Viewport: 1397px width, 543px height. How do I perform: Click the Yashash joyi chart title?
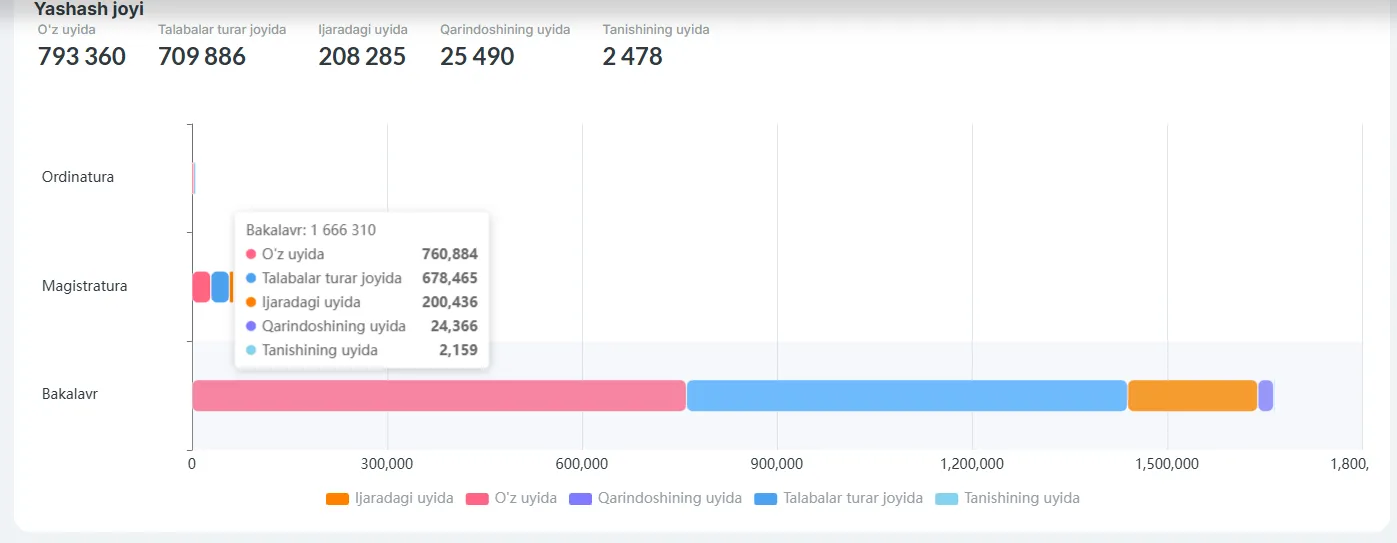click(x=89, y=9)
